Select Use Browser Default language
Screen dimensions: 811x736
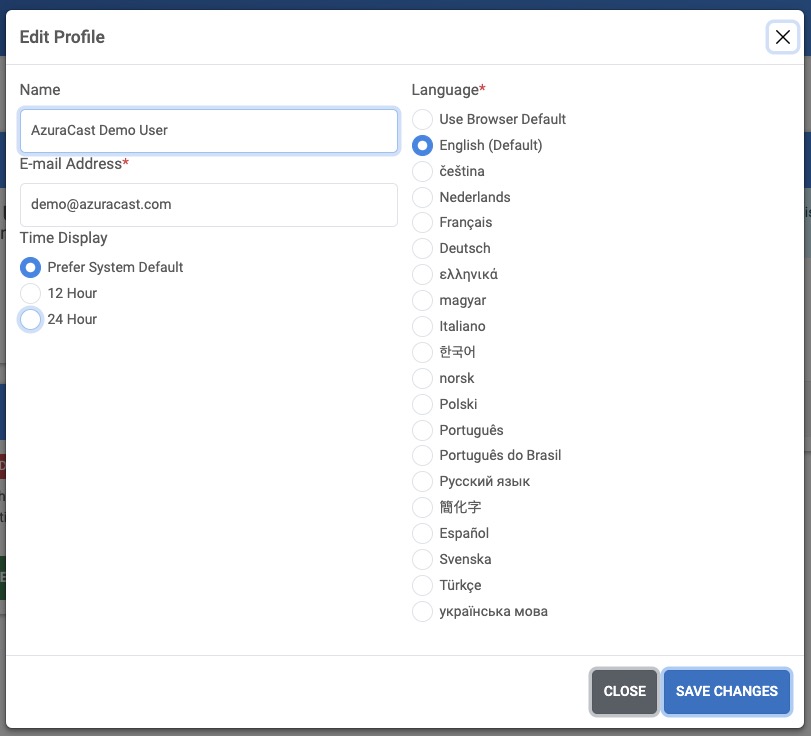[x=422, y=119]
